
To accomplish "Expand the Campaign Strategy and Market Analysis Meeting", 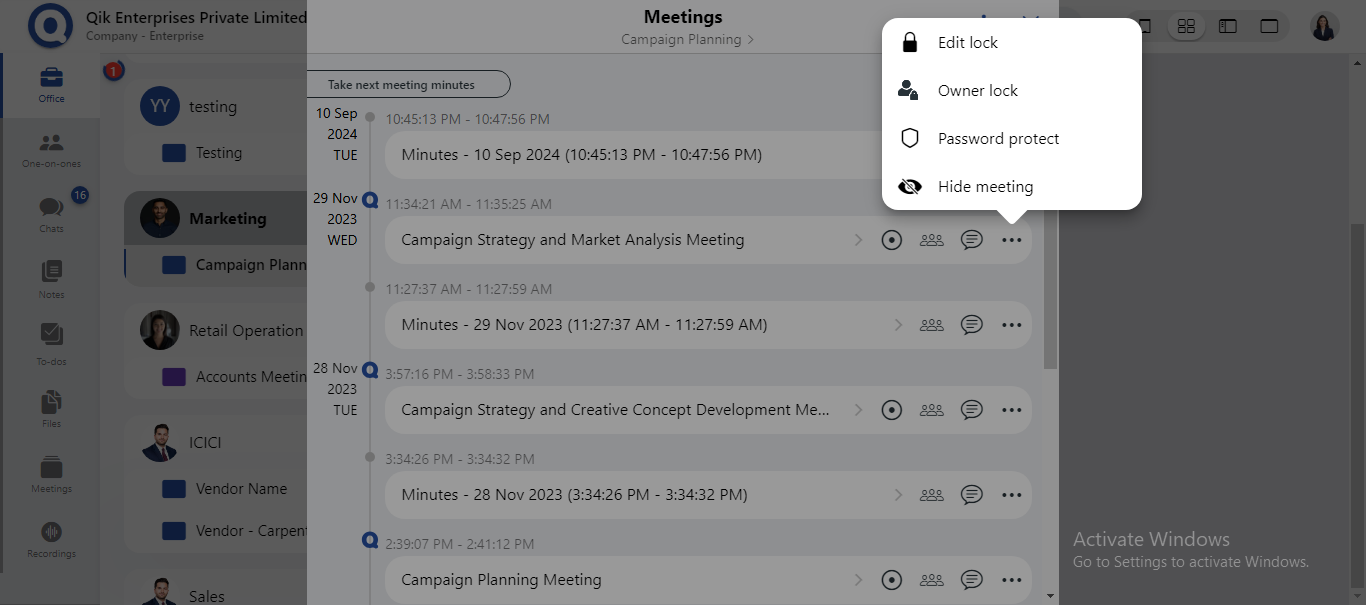I will (x=858, y=239).
